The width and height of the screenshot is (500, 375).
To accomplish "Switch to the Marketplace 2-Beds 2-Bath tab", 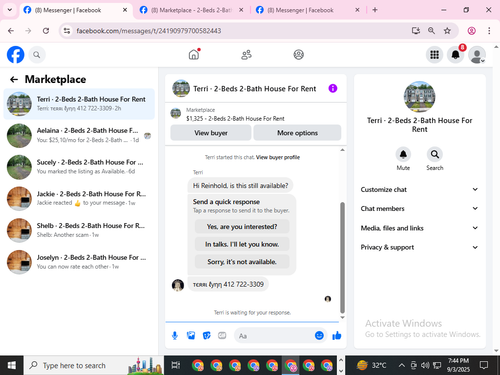I will coord(190,10).
